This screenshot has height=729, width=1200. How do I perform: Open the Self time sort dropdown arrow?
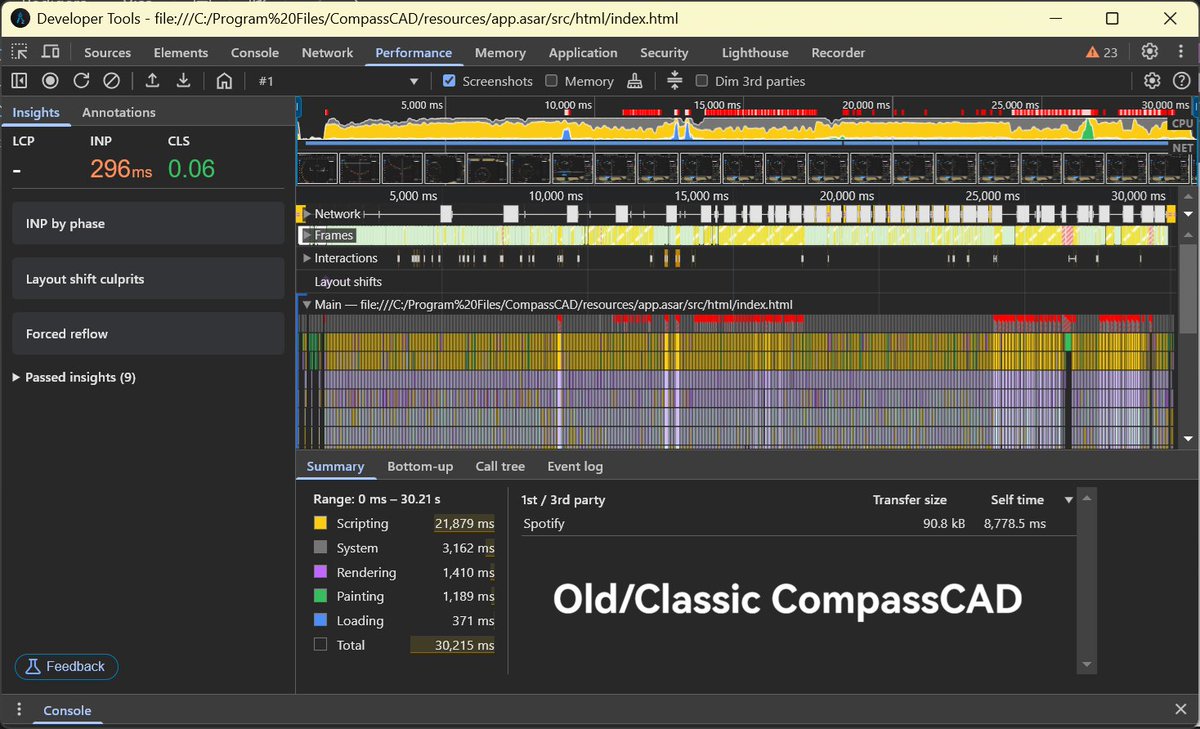[1068, 500]
